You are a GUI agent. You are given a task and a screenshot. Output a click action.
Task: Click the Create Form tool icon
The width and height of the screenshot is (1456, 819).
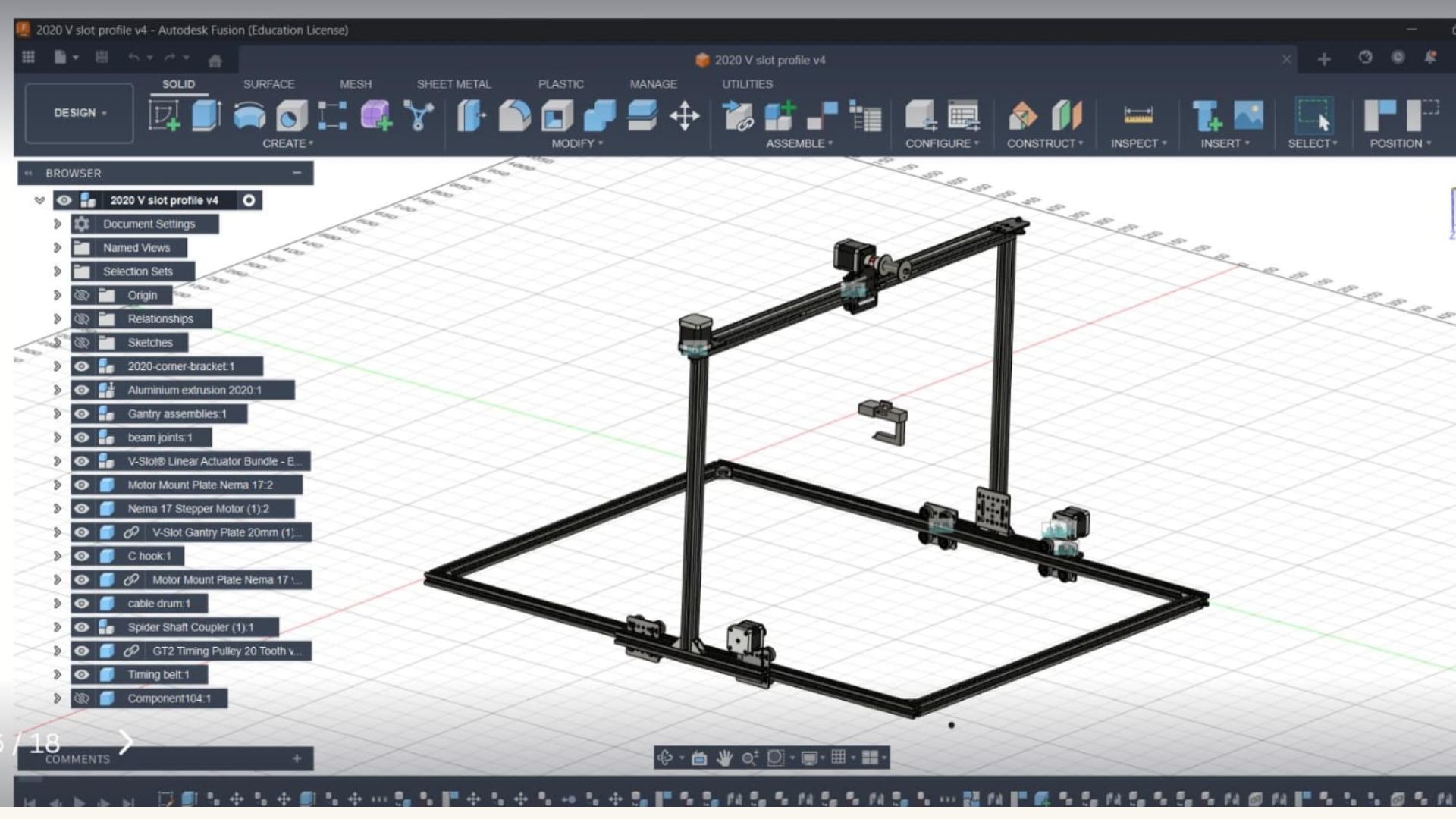pyautogui.click(x=375, y=115)
